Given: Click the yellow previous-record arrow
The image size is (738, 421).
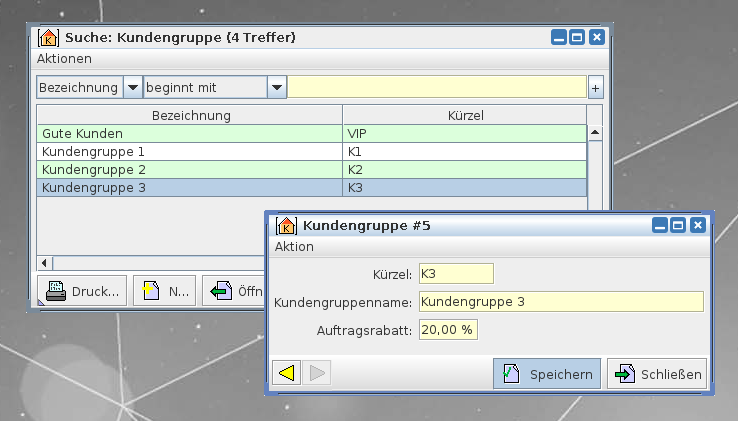Looking at the screenshot, I should click(286, 374).
